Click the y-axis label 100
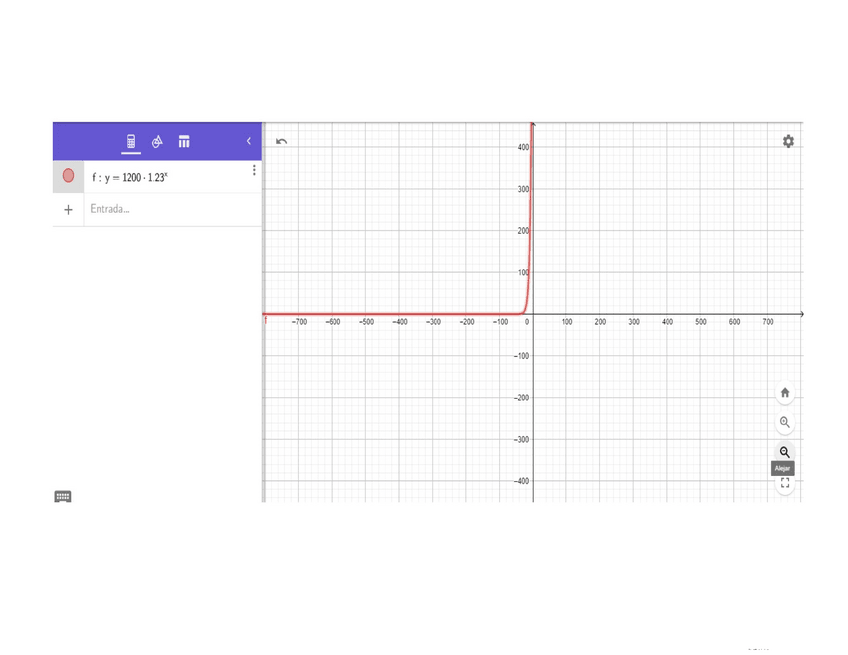 coord(523,273)
